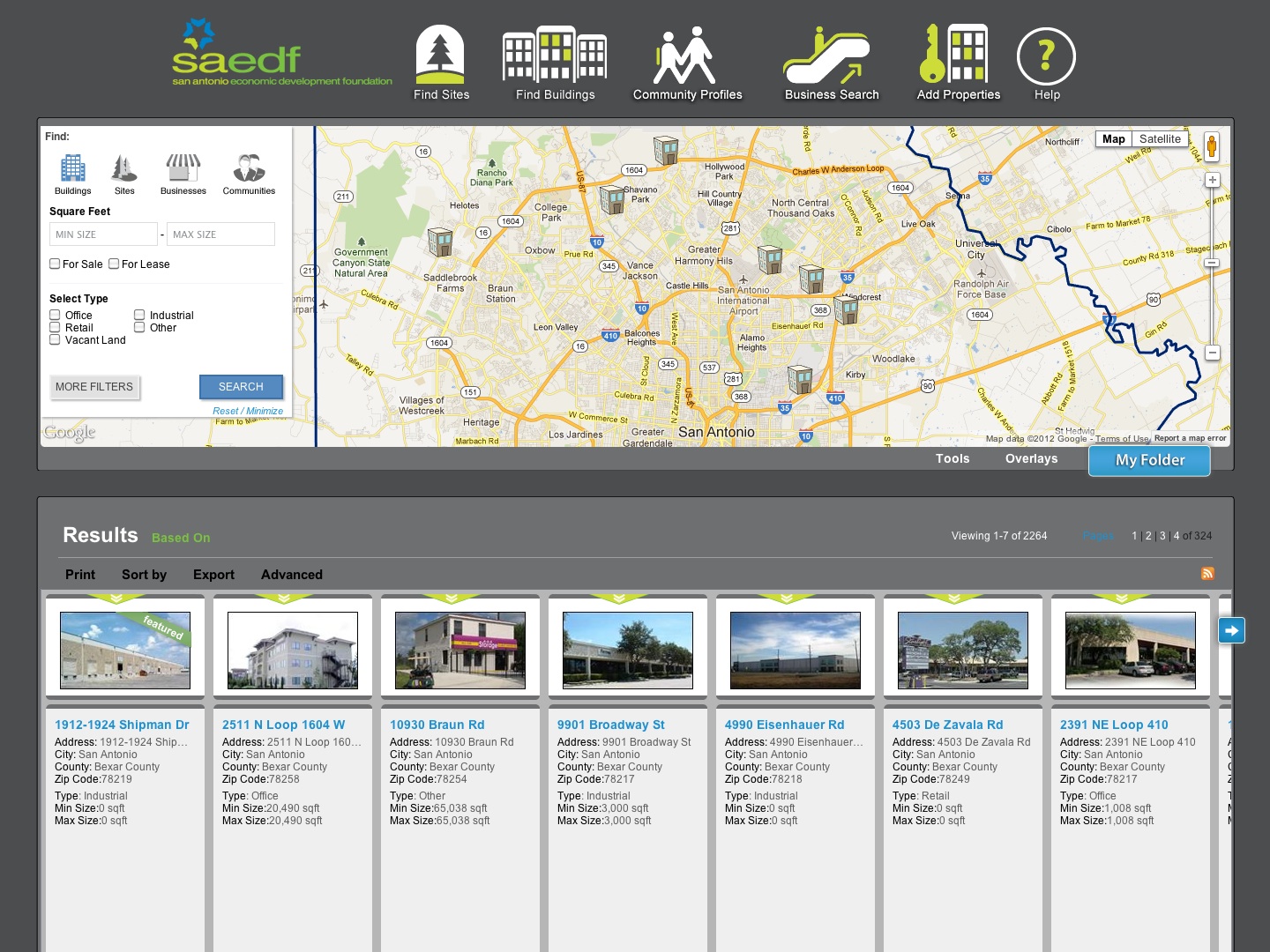
Task: Expand the 9901 Broadway St card chevron
Action: 619,599
